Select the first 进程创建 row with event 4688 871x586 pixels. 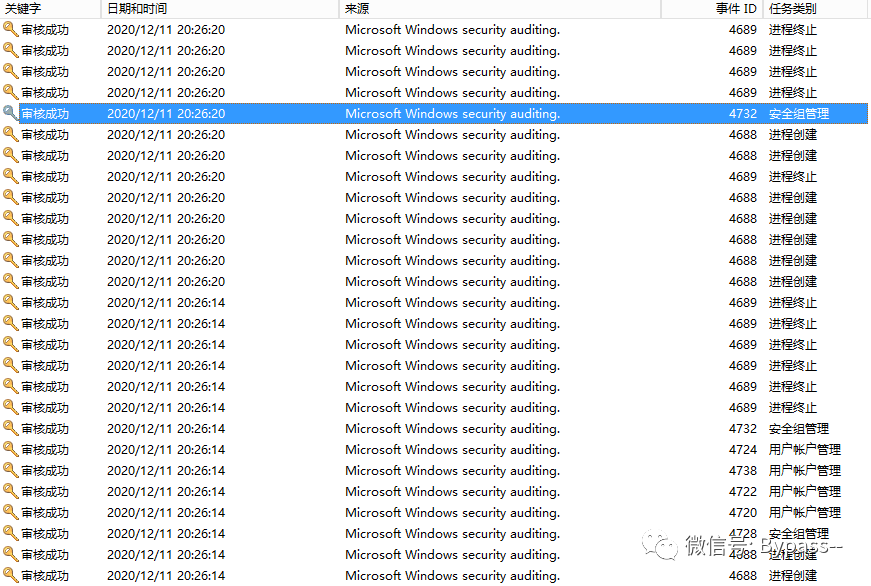[400, 134]
